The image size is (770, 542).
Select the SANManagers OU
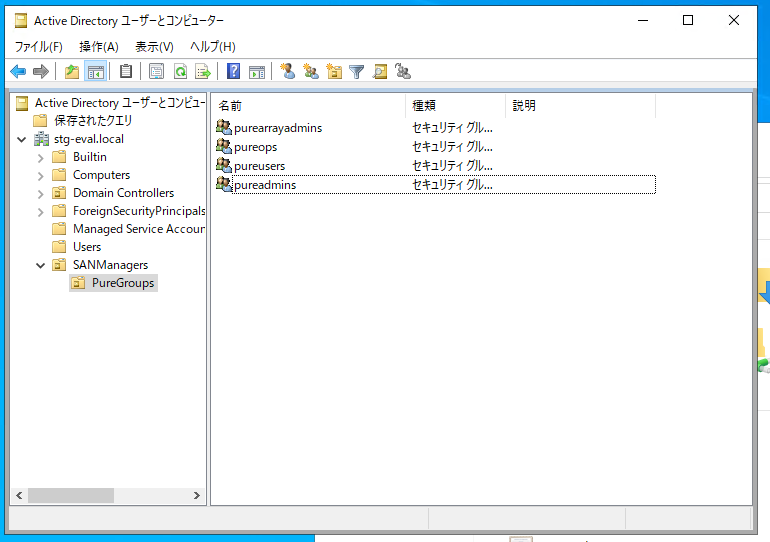coord(110,265)
